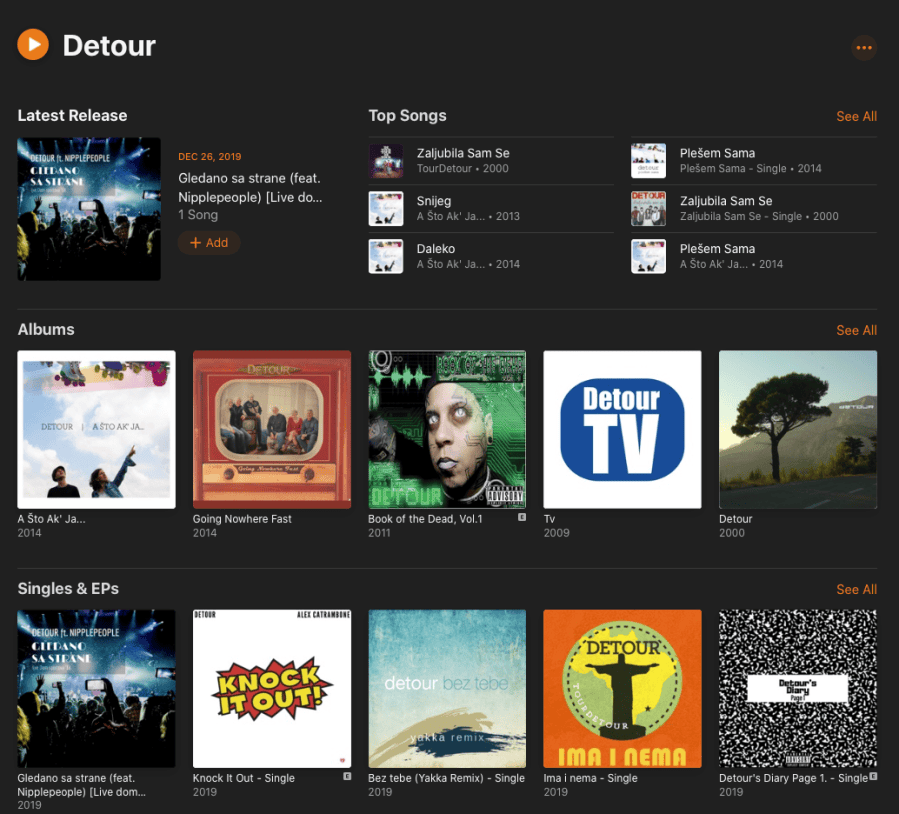Open the Ima i nema single cover
Viewport: 899px width, 814px height.
622,688
